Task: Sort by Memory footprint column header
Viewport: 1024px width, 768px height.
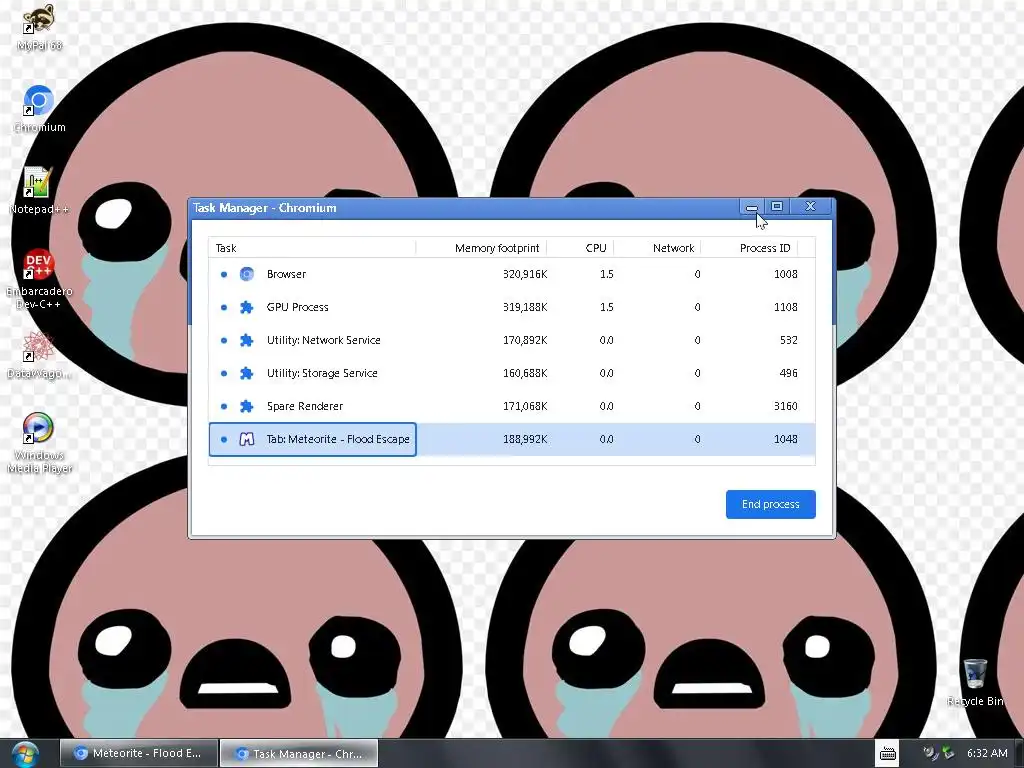Action: tap(481, 248)
